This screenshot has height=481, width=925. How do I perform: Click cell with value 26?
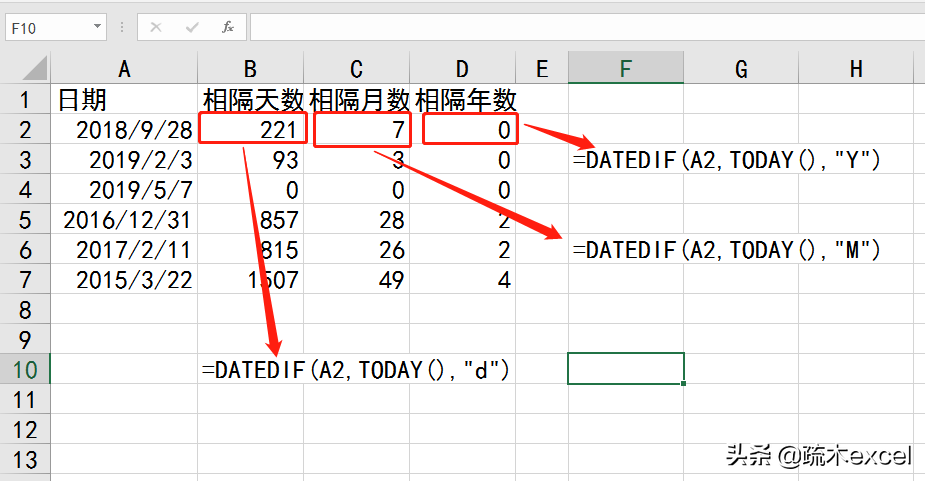(x=356, y=250)
